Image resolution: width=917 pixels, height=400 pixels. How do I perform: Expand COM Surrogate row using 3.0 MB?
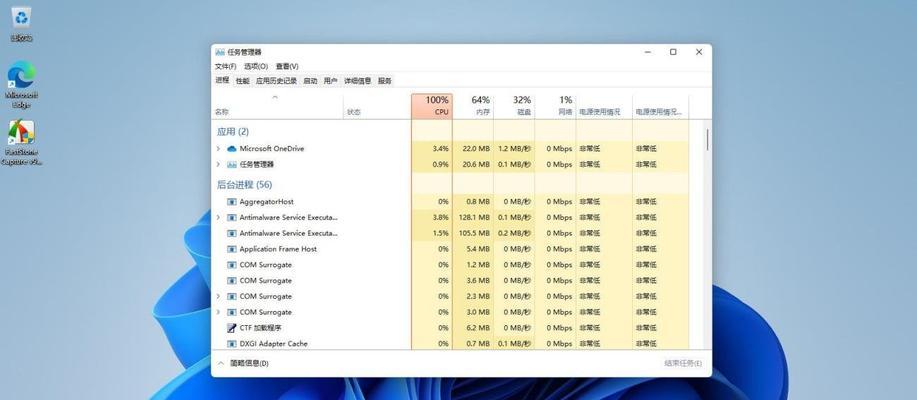coord(218,312)
